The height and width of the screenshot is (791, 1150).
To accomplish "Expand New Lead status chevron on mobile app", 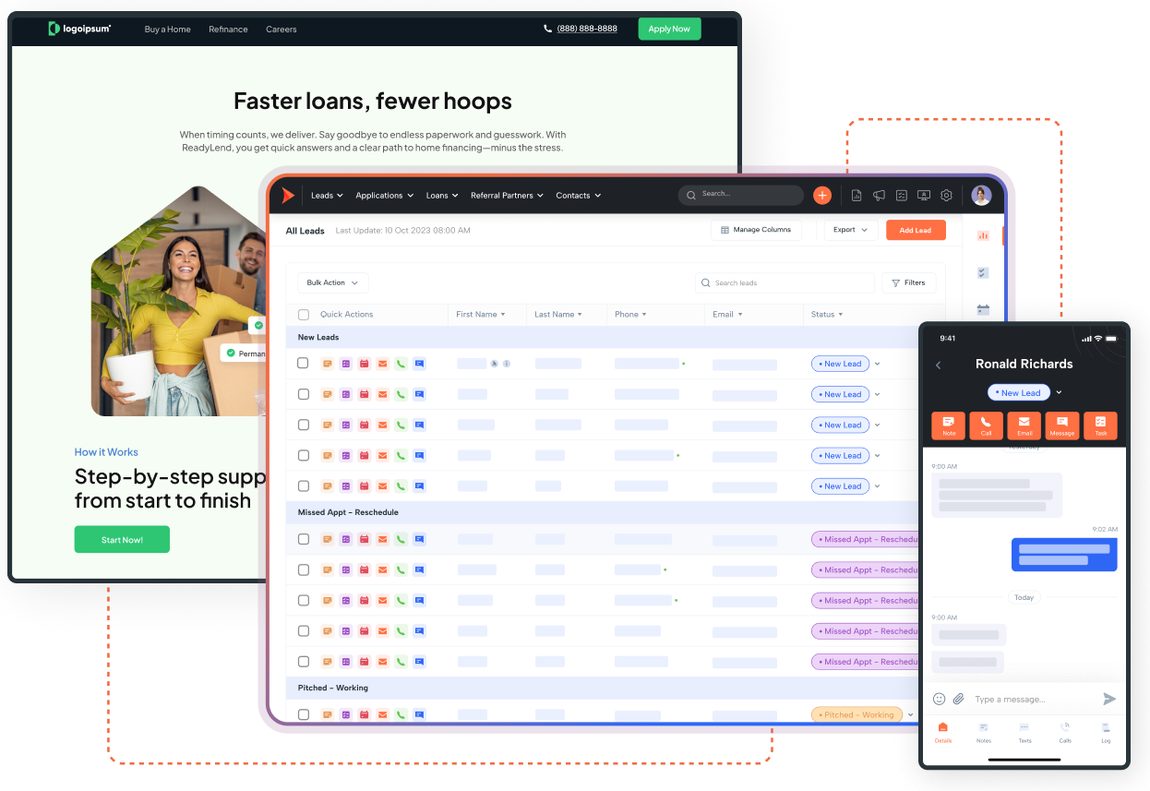I will pyautogui.click(x=1059, y=393).
